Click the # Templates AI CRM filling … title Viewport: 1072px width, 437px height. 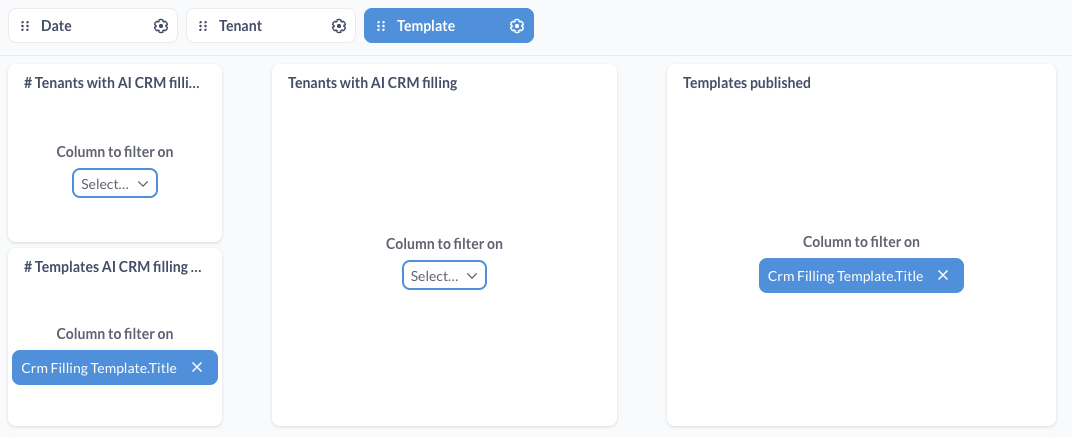(x=113, y=267)
